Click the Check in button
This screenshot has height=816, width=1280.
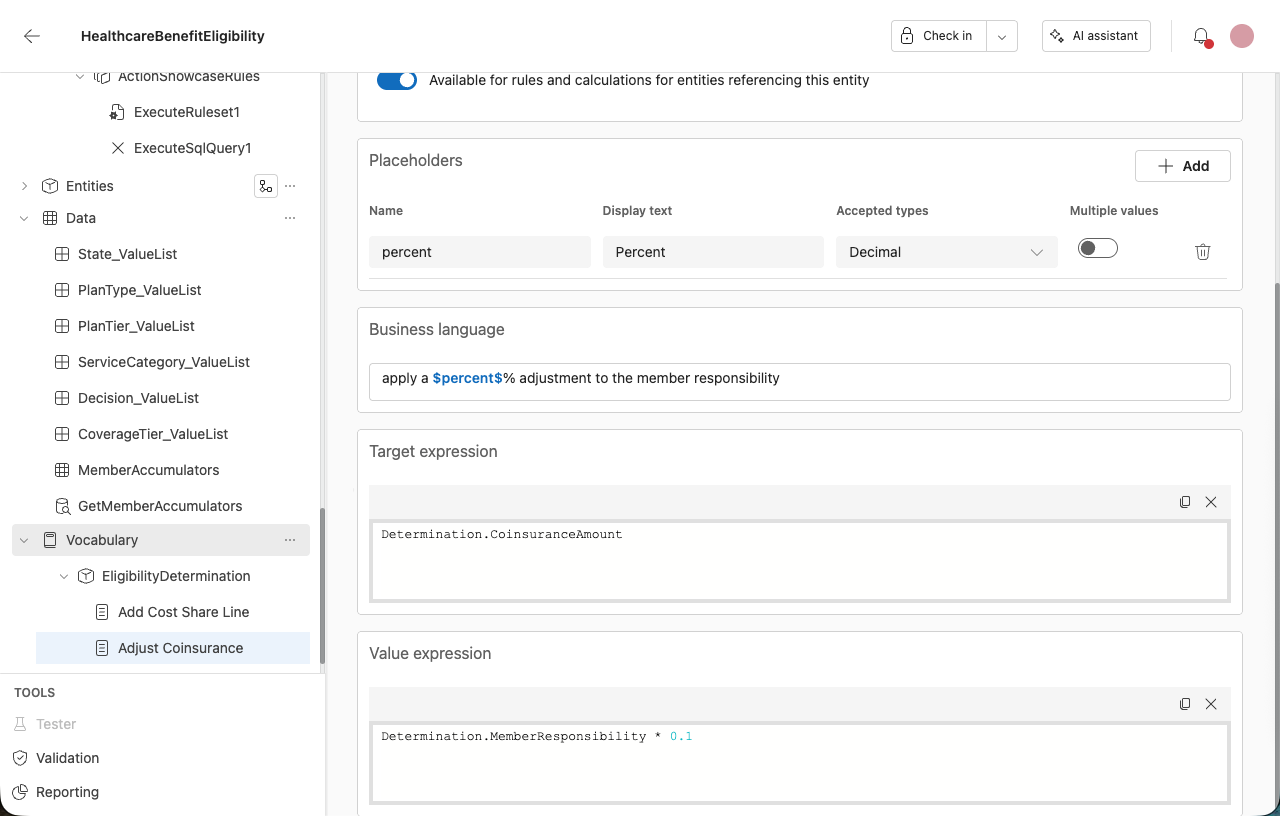939,36
